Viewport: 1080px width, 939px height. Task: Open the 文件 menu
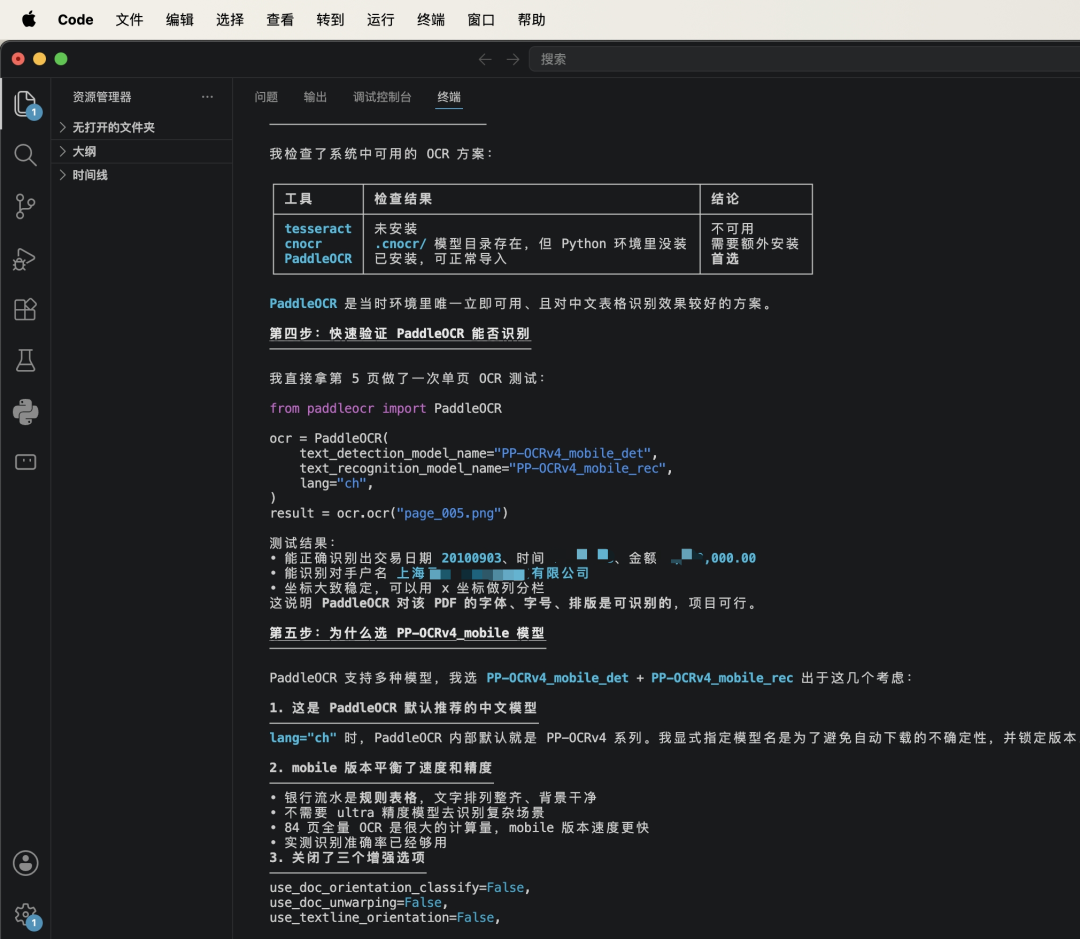point(129,19)
